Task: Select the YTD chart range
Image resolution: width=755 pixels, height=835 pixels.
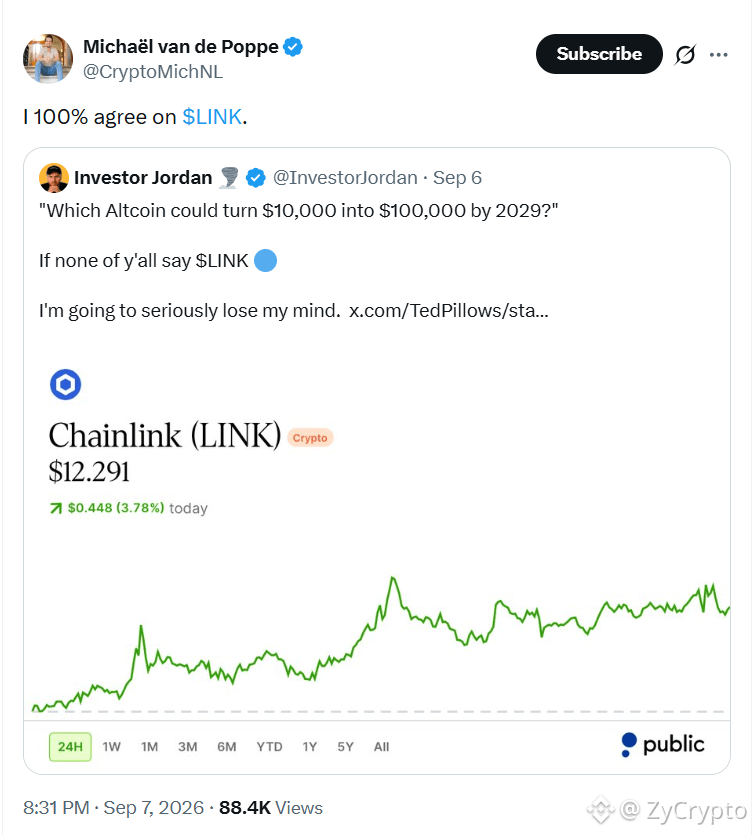Action: click(x=269, y=747)
